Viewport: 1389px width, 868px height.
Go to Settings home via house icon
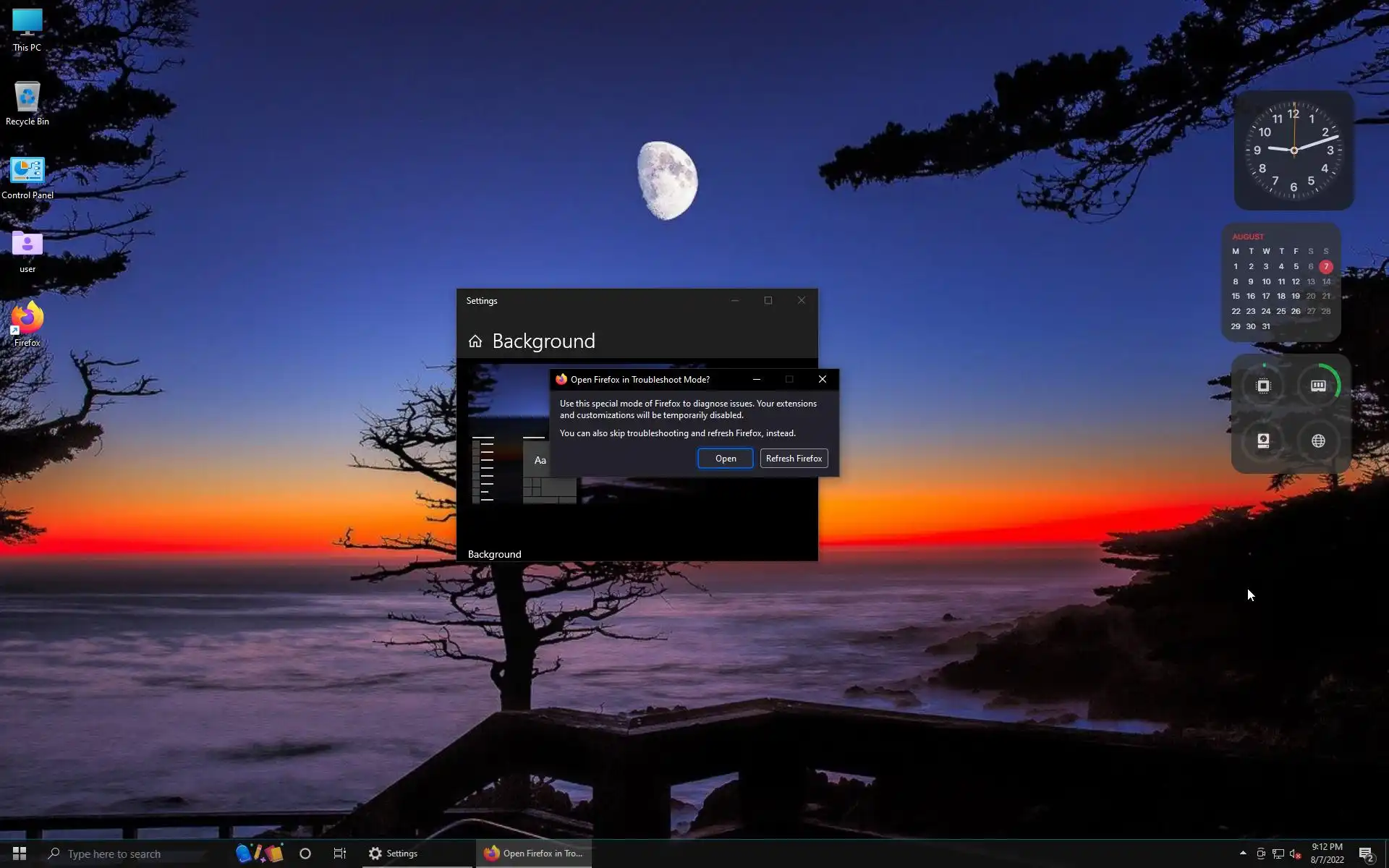click(x=475, y=341)
